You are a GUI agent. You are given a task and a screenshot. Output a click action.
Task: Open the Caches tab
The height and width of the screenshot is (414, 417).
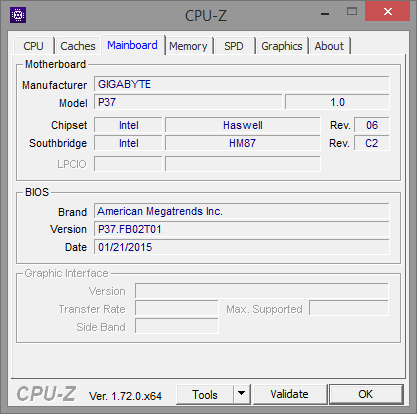(x=78, y=46)
